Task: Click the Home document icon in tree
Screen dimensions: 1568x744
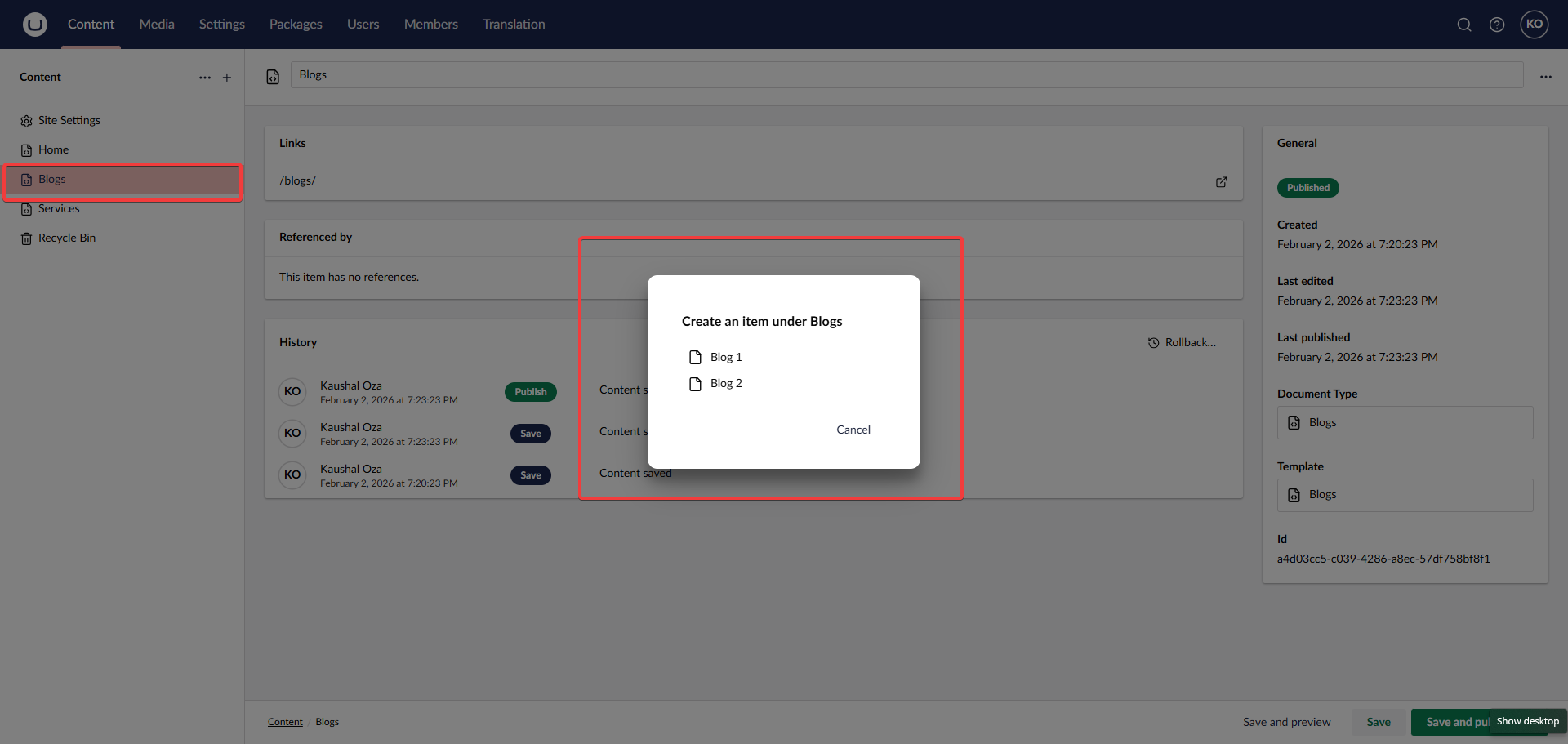Action: coord(26,150)
